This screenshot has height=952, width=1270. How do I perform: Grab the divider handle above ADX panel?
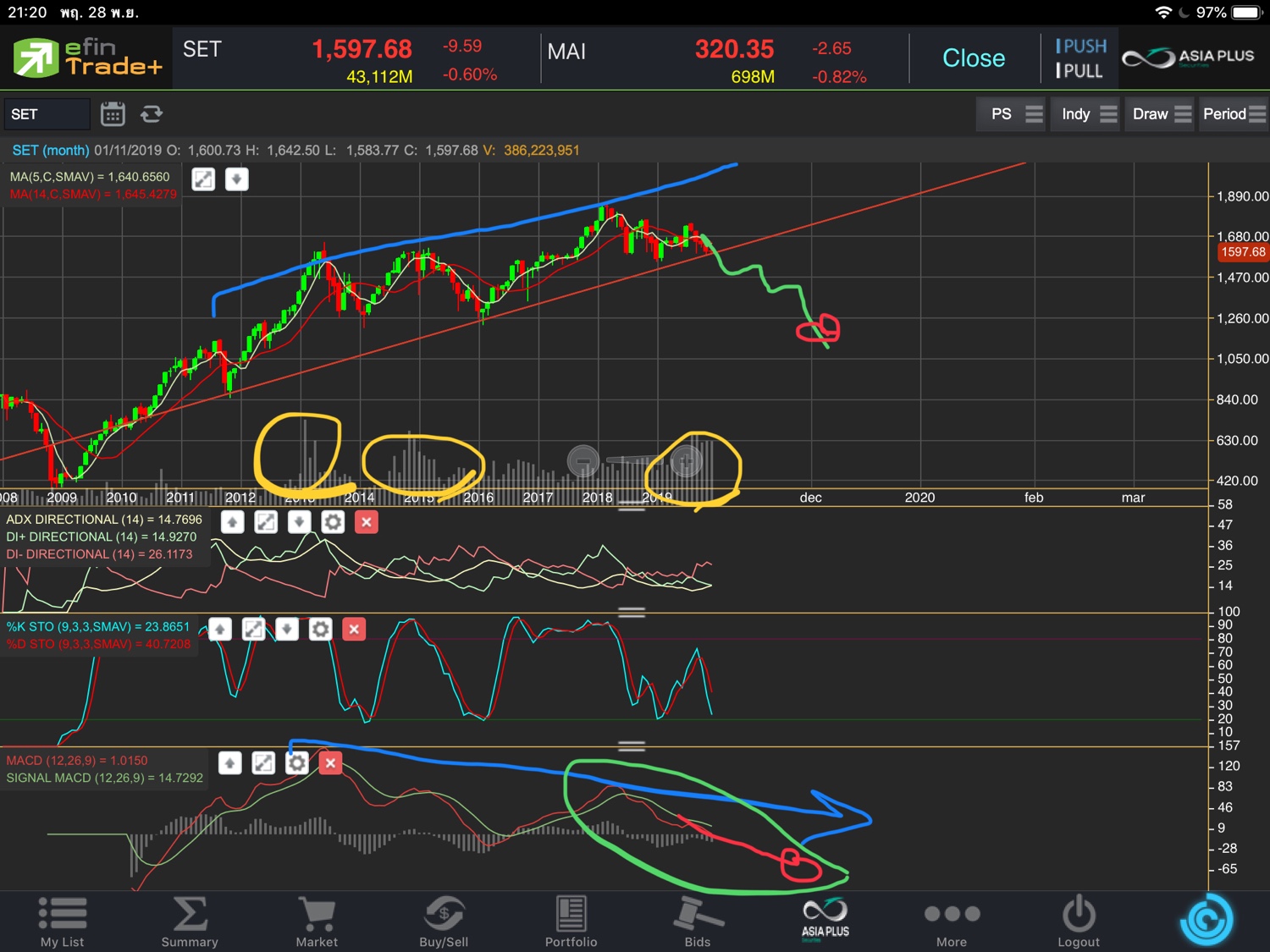pyautogui.click(x=632, y=506)
